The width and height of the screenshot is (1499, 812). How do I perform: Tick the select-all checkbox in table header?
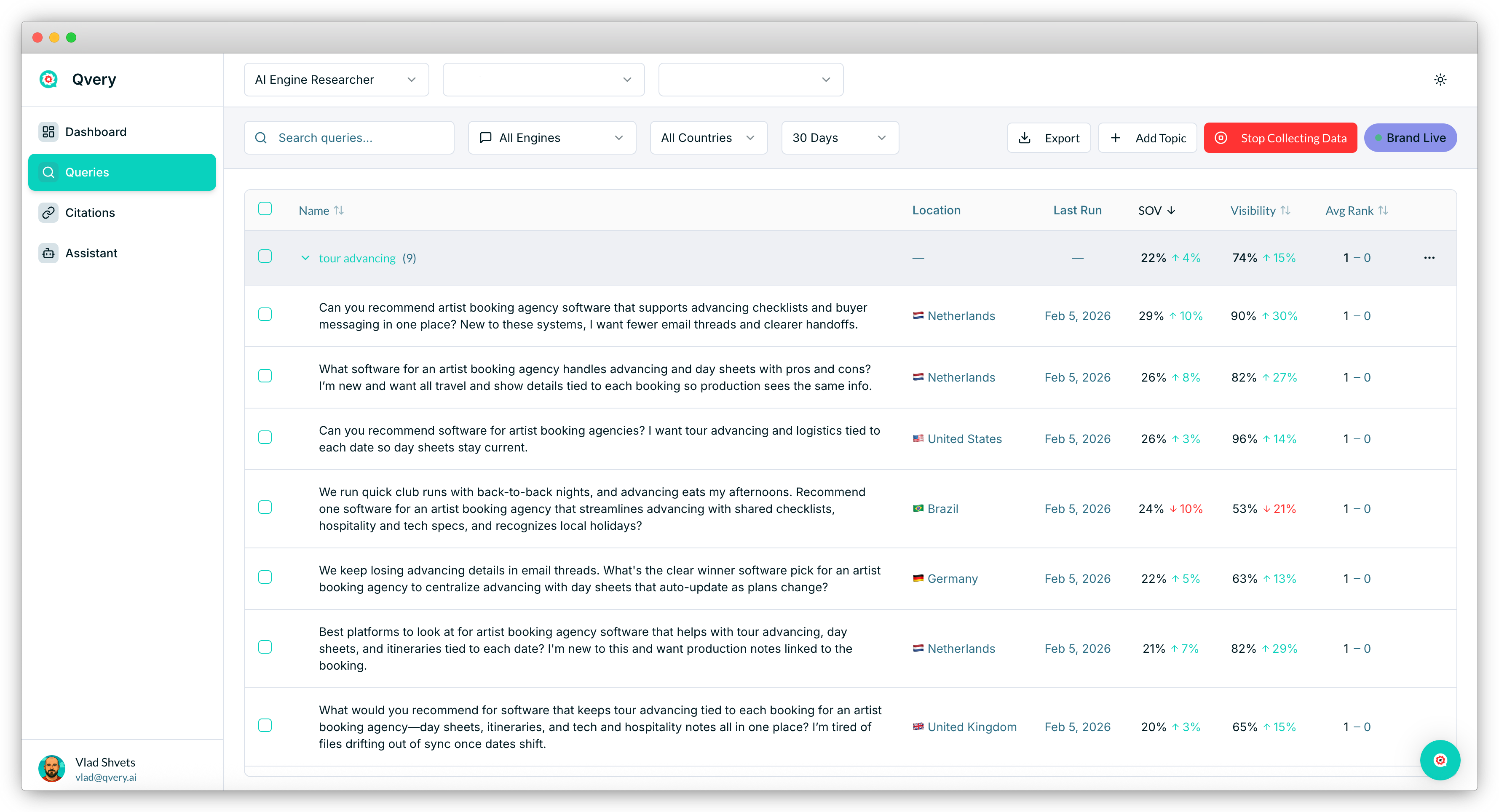(265, 209)
